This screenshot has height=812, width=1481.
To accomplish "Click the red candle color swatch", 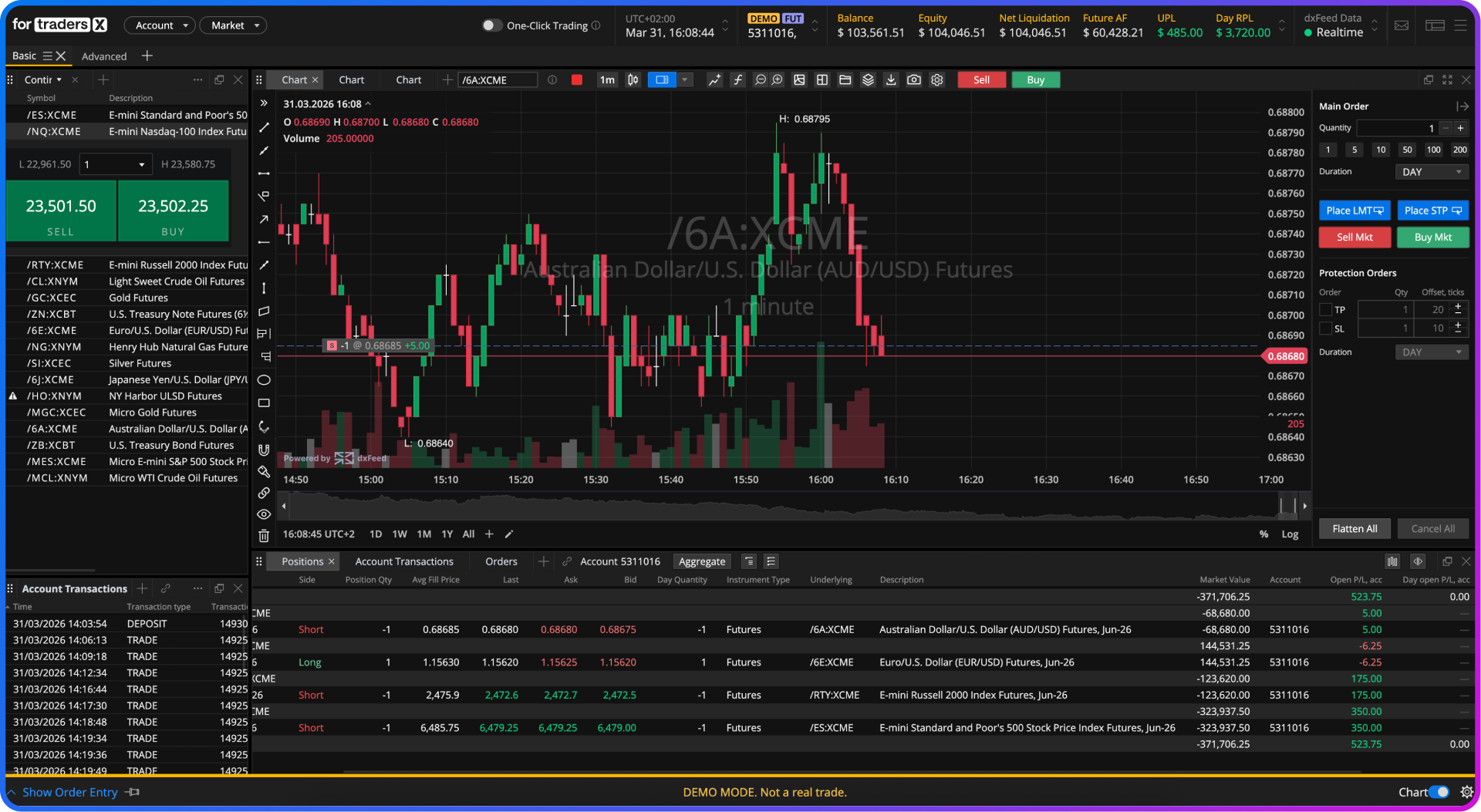I will click(577, 79).
